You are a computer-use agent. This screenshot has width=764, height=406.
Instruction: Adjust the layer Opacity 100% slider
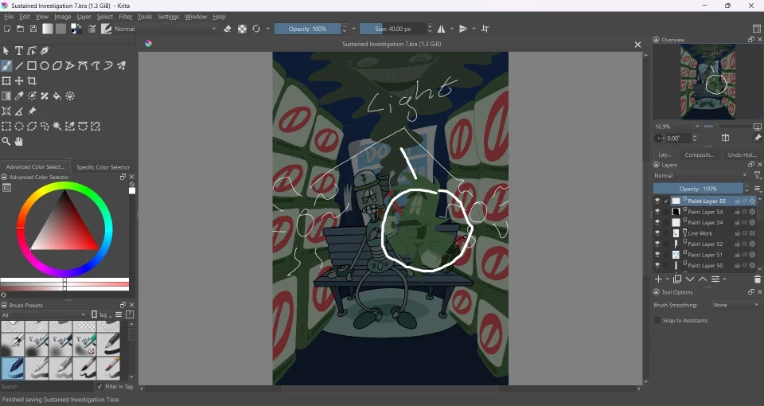click(698, 188)
